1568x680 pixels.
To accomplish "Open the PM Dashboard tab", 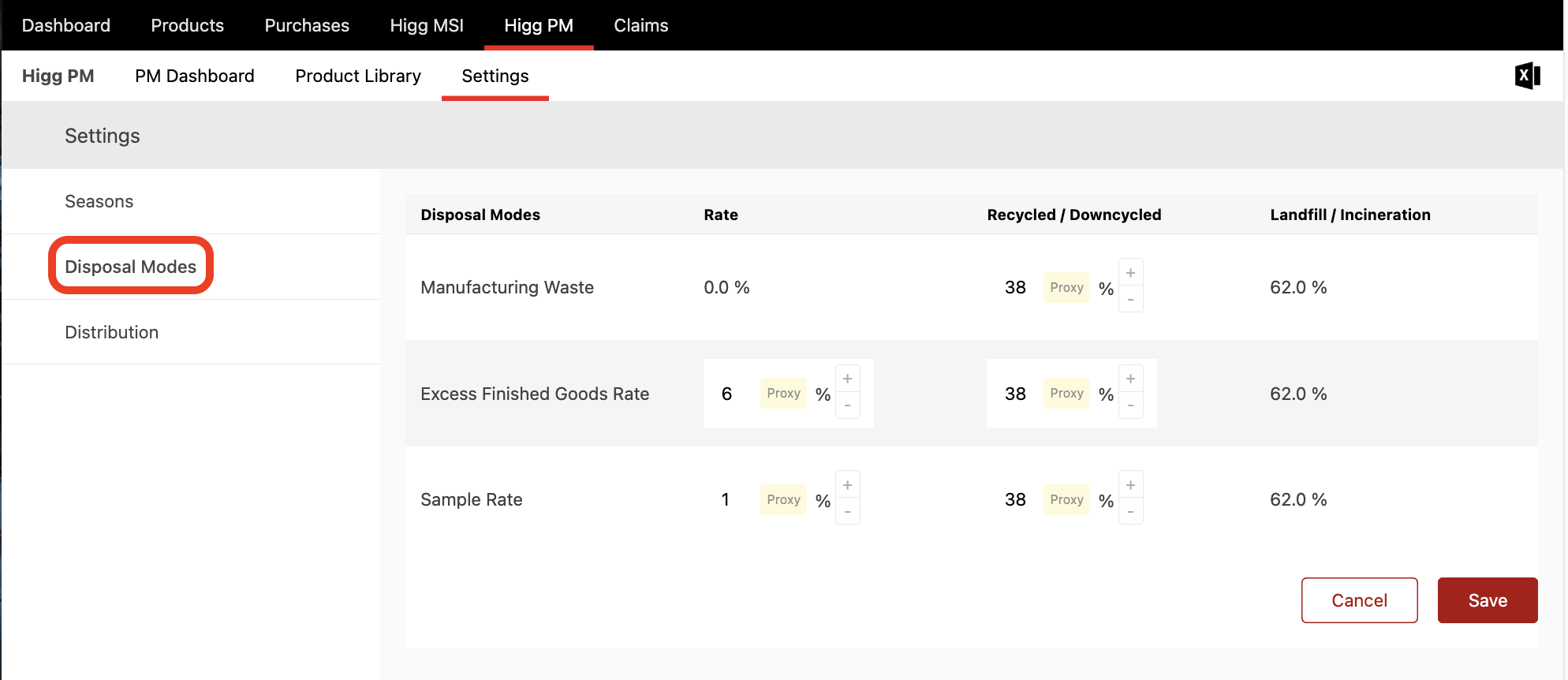I will (x=195, y=76).
